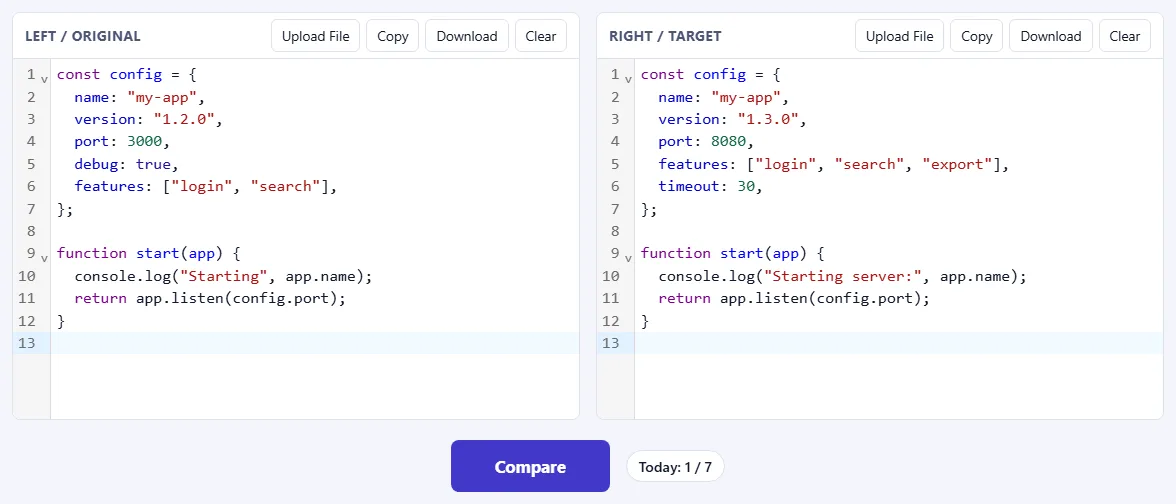Viewport: 1176px width, 504px height.
Task: Click 'debug: true,' line in left editor
Action: [127, 164]
